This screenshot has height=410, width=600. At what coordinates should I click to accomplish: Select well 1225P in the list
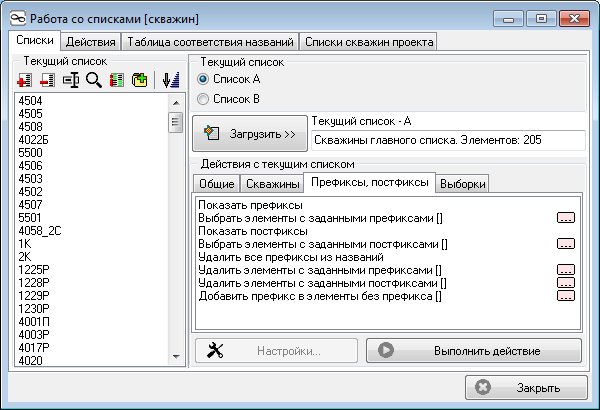pyautogui.click(x=34, y=270)
